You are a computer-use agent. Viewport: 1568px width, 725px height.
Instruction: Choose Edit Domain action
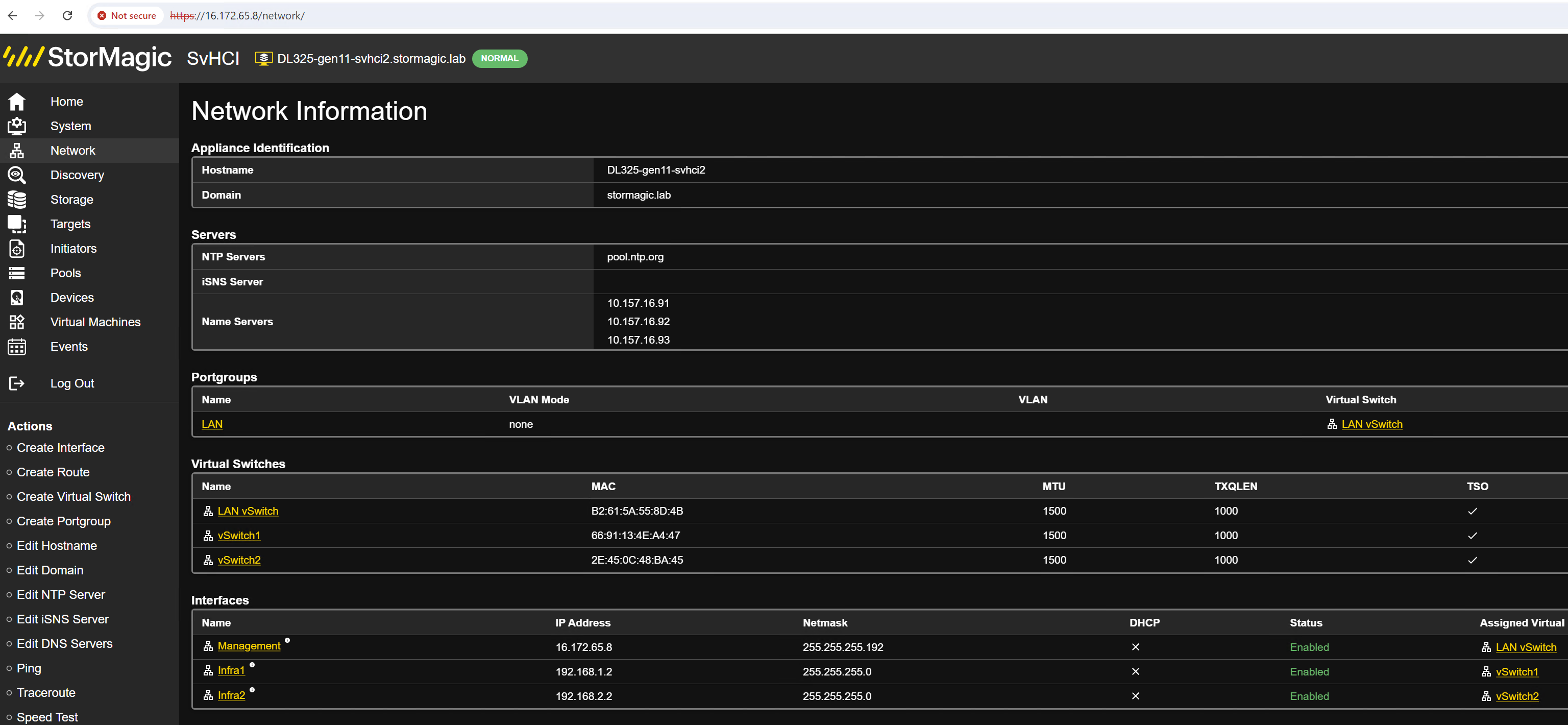[50, 570]
